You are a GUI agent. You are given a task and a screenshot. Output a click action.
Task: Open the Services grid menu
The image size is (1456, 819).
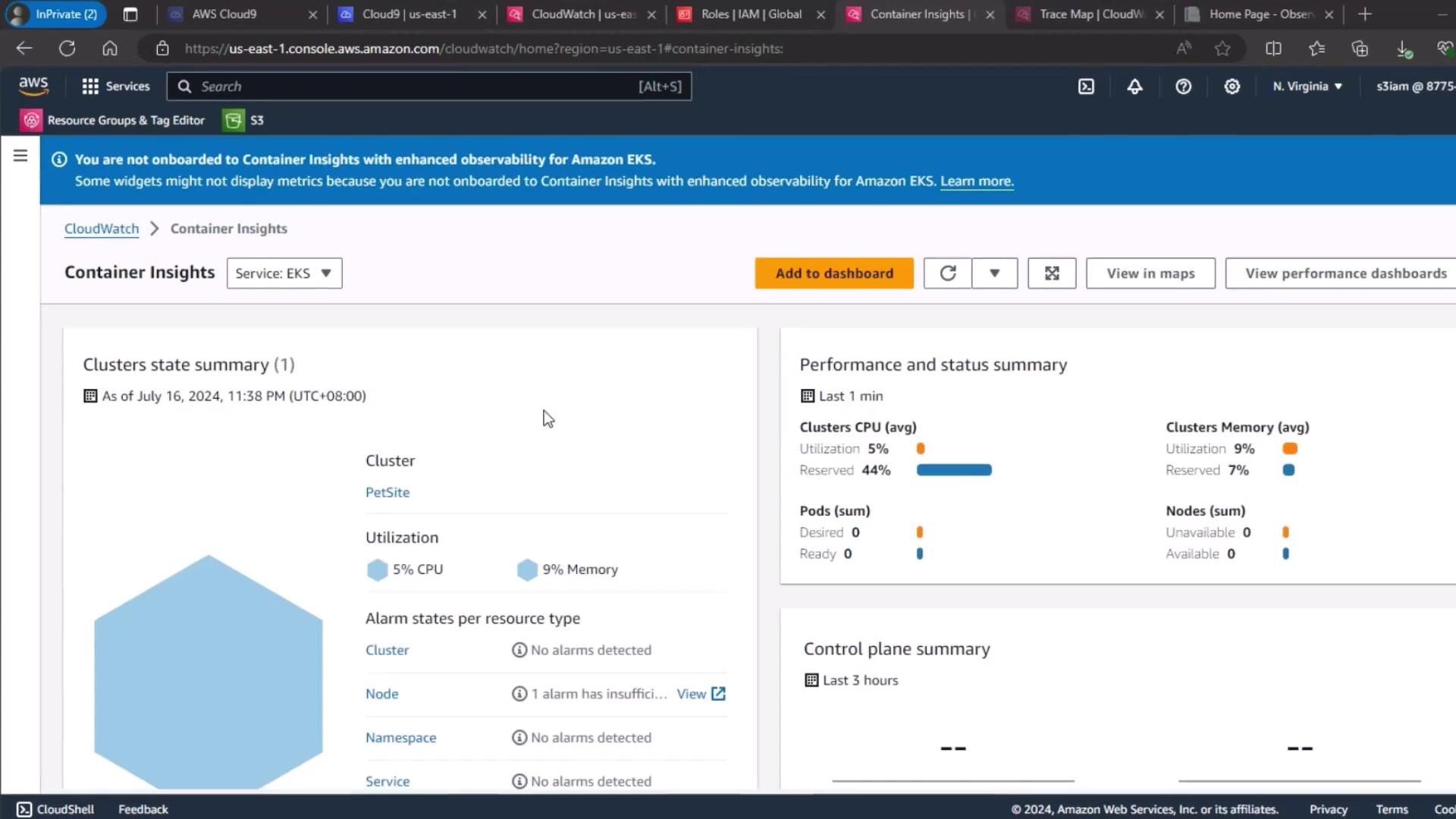[x=116, y=86]
